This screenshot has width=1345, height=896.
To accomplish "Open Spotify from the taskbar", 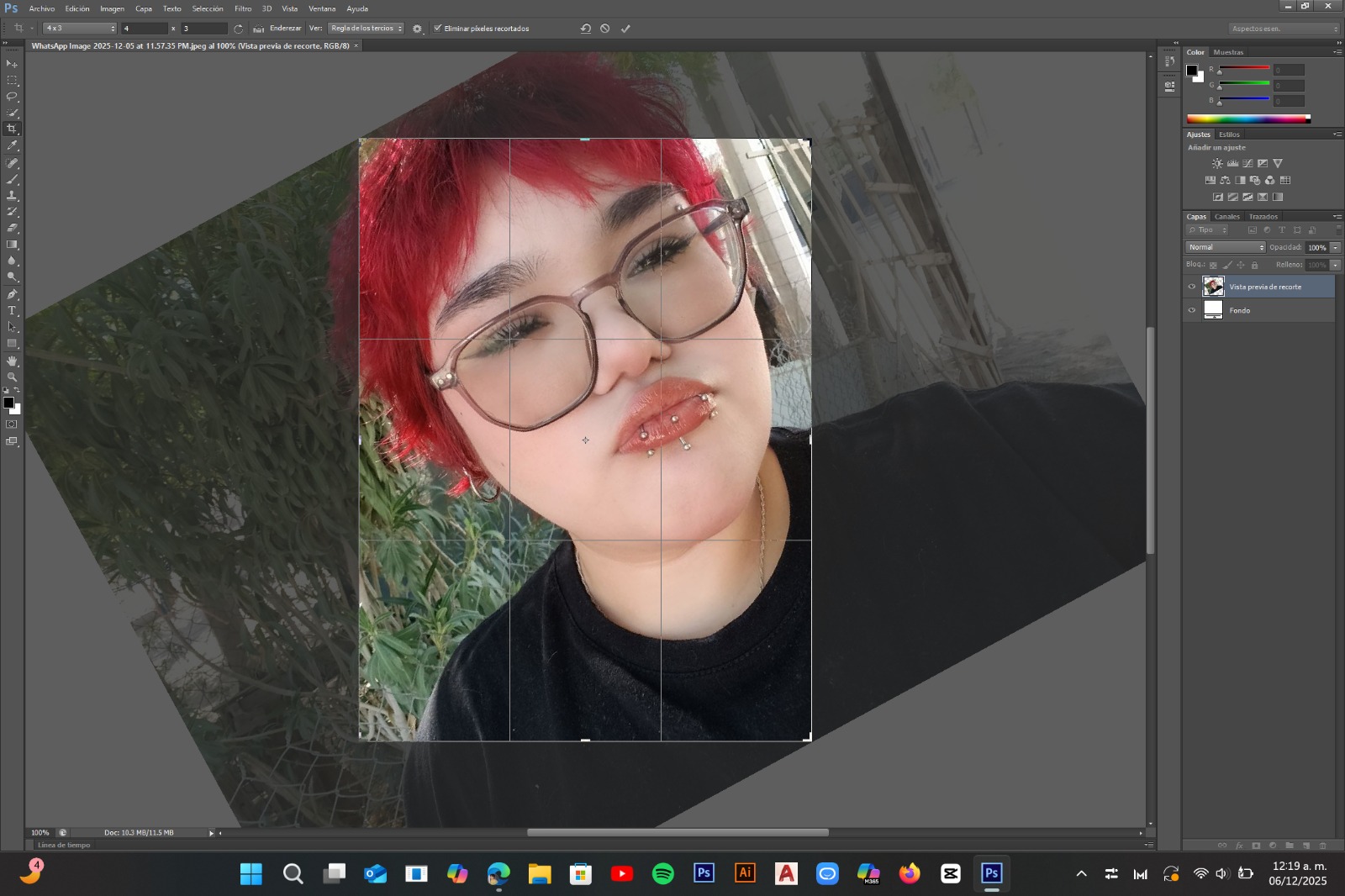I will pyautogui.click(x=663, y=874).
